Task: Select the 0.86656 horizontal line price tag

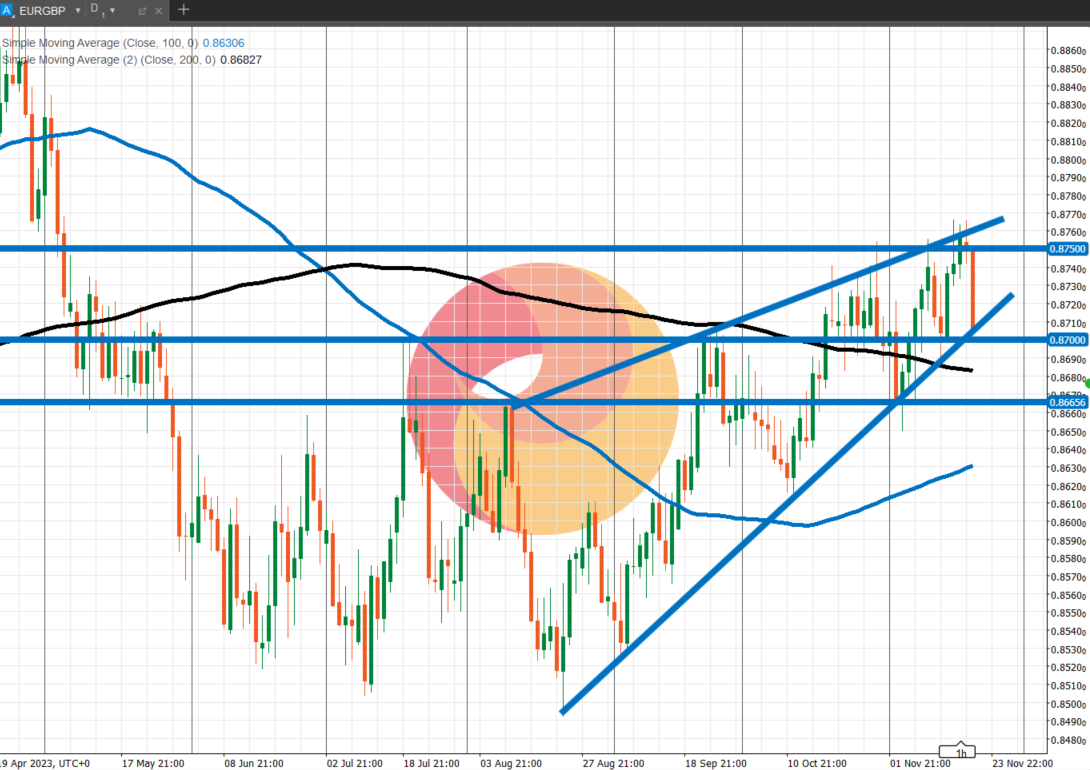Action: pos(1067,402)
